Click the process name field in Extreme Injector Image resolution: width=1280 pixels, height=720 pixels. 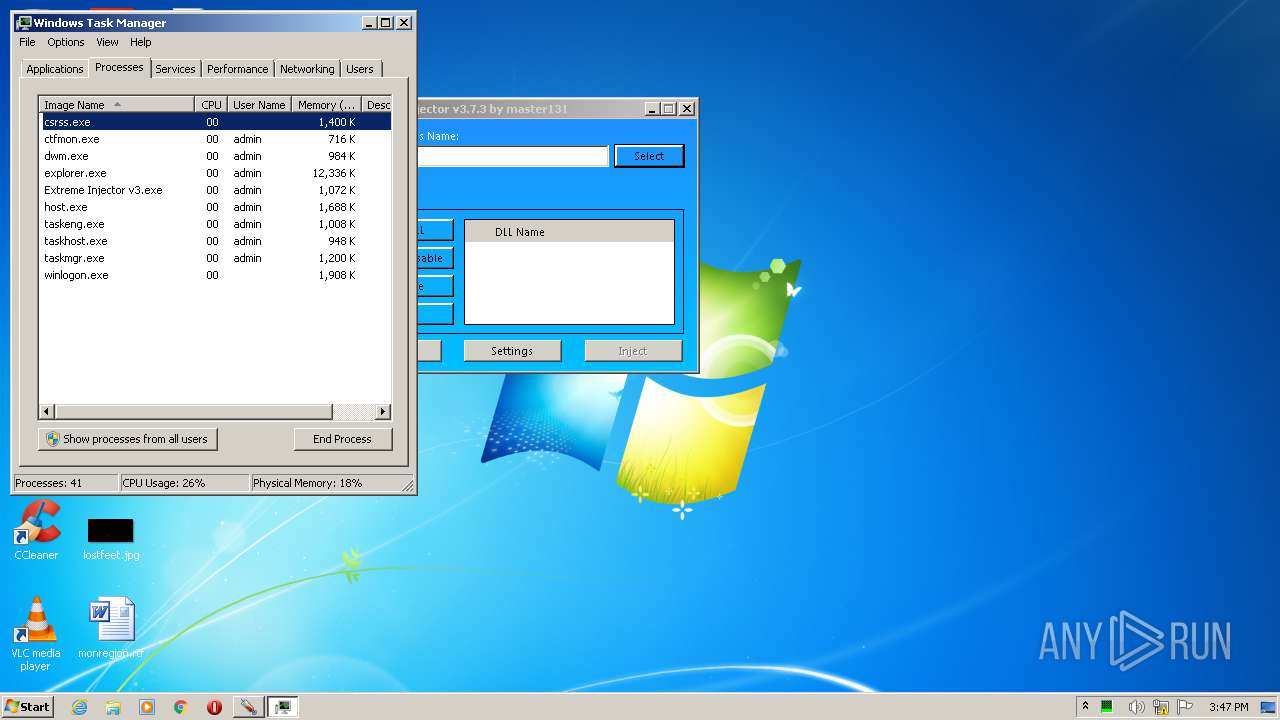click(x=513, y=156)
